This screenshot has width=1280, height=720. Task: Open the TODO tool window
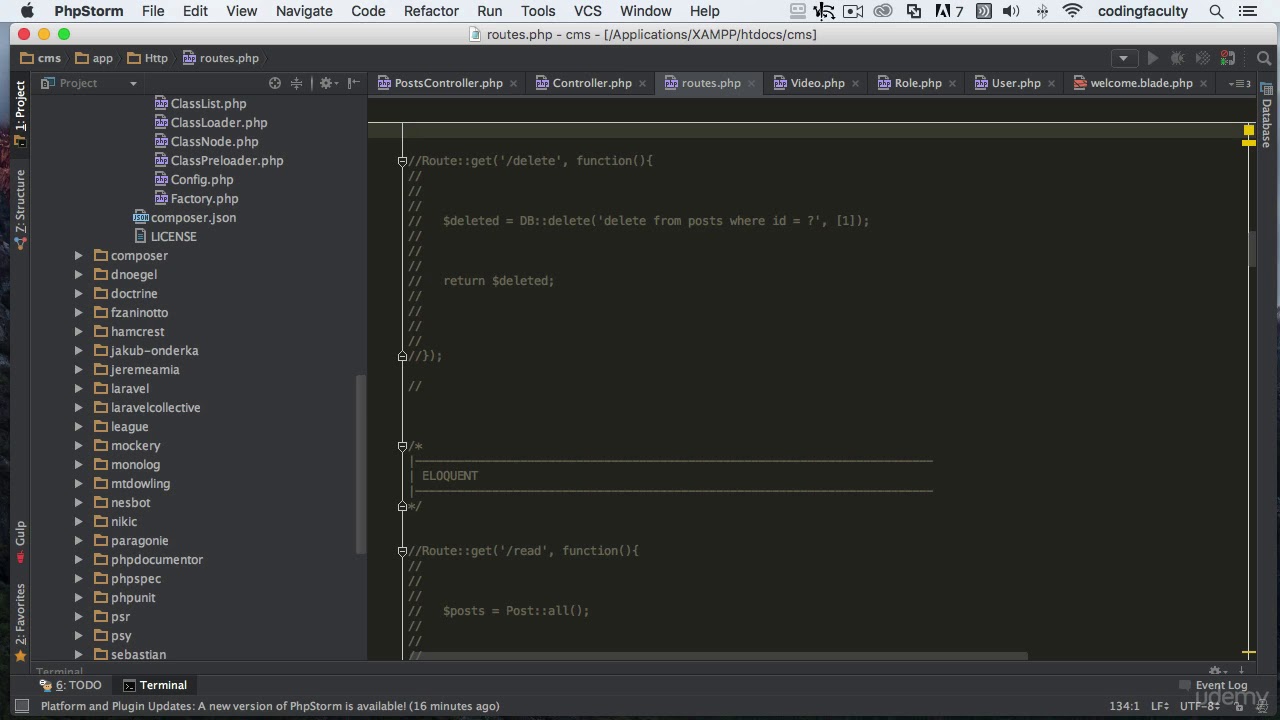(70, 685)
